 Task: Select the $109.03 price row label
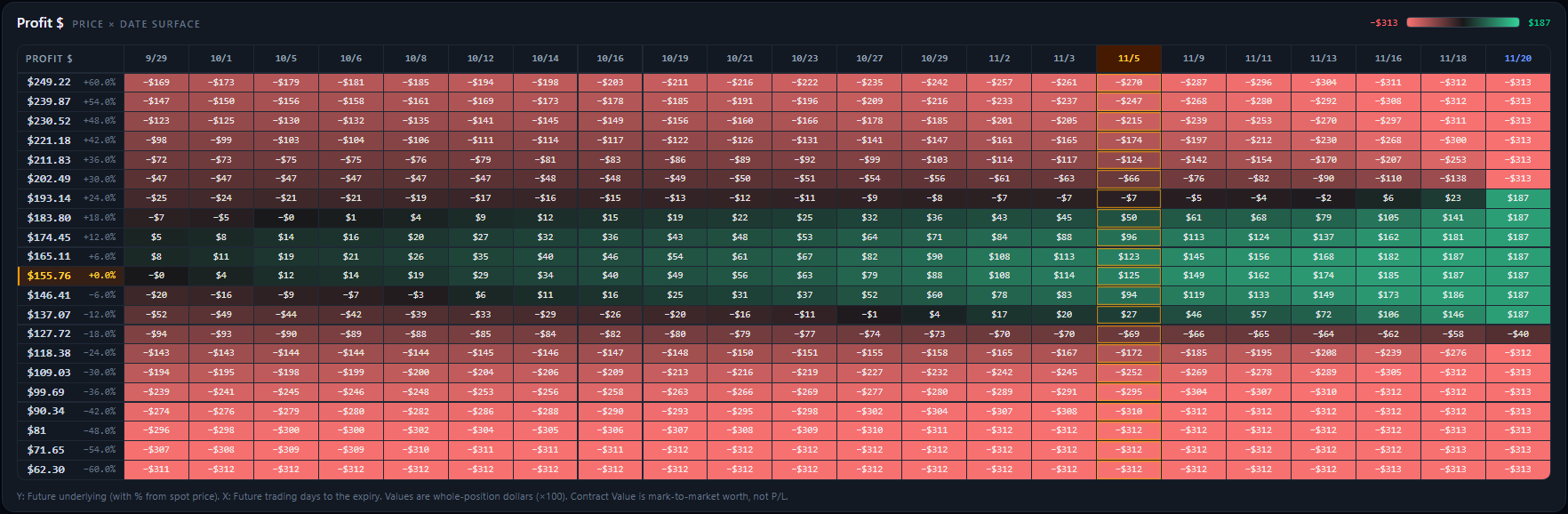71,373
